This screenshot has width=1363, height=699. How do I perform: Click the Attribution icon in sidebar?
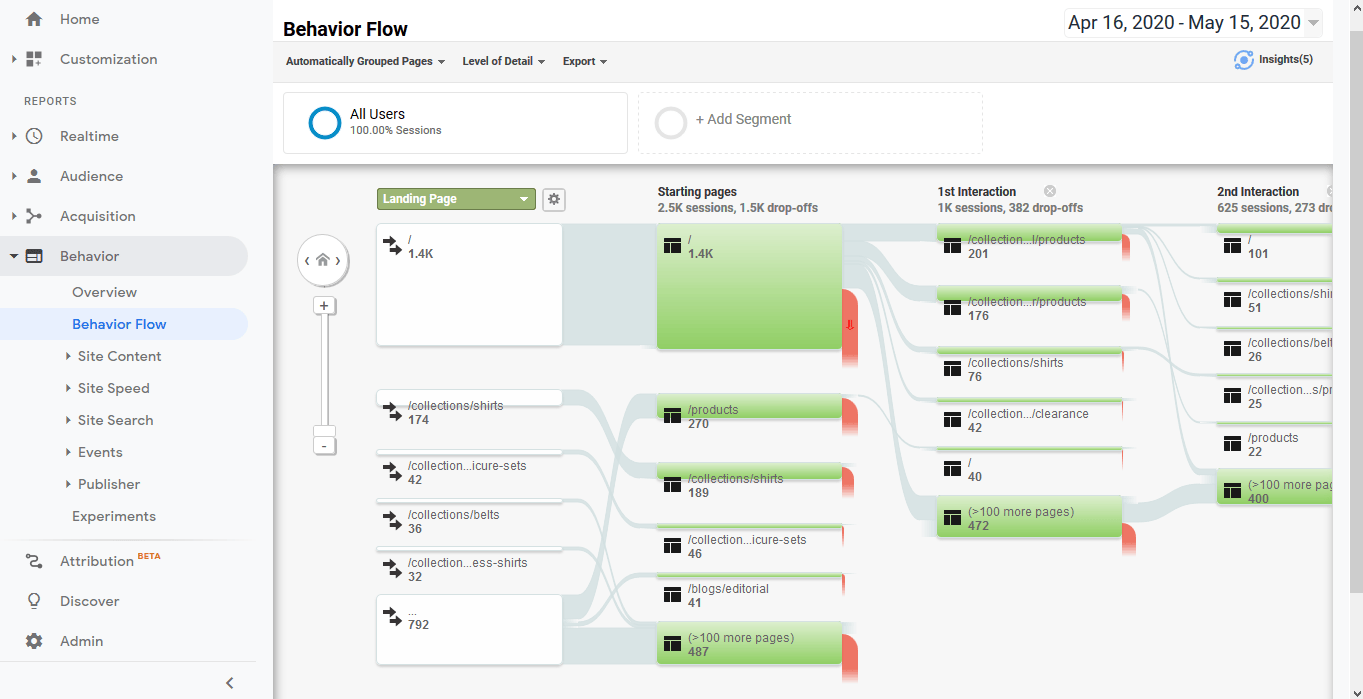[x=34, y=561]
